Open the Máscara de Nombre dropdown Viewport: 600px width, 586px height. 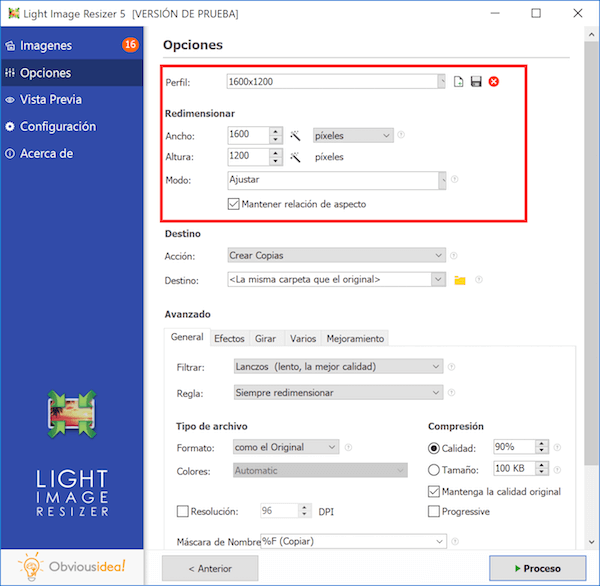[439, 542]
